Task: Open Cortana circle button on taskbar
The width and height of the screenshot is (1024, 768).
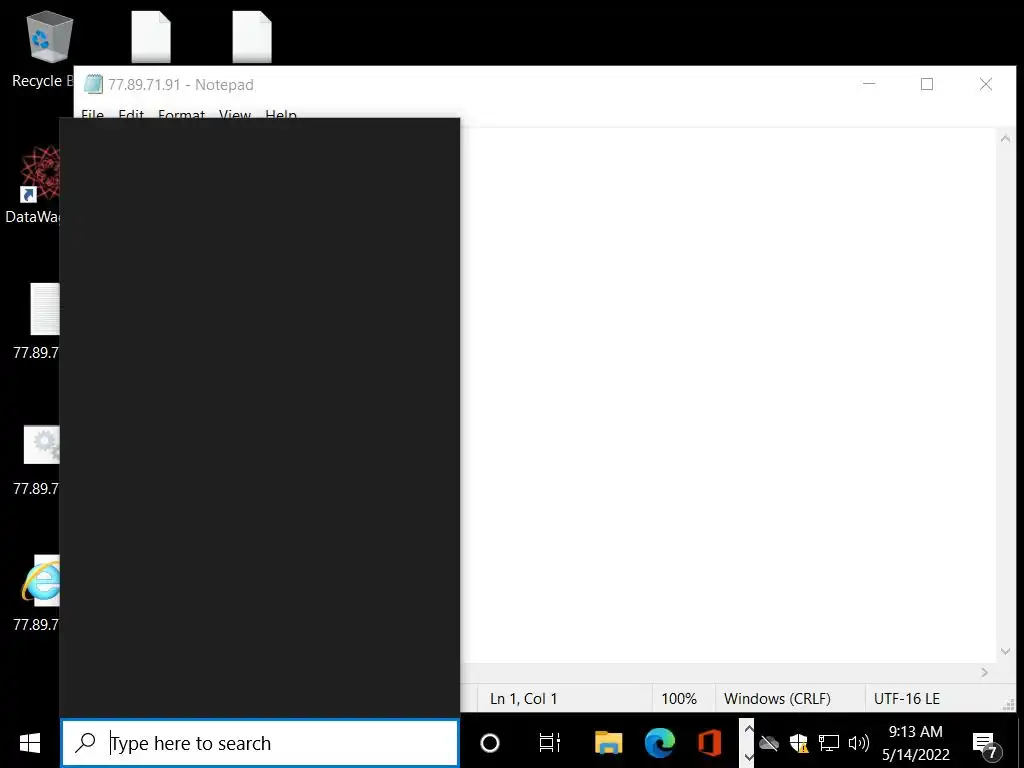Action: [490, 743]
